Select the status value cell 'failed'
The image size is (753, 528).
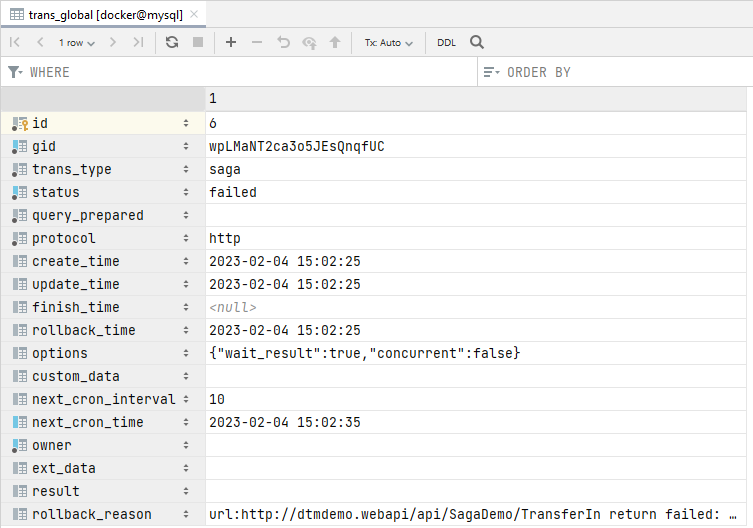pos(233,192)
